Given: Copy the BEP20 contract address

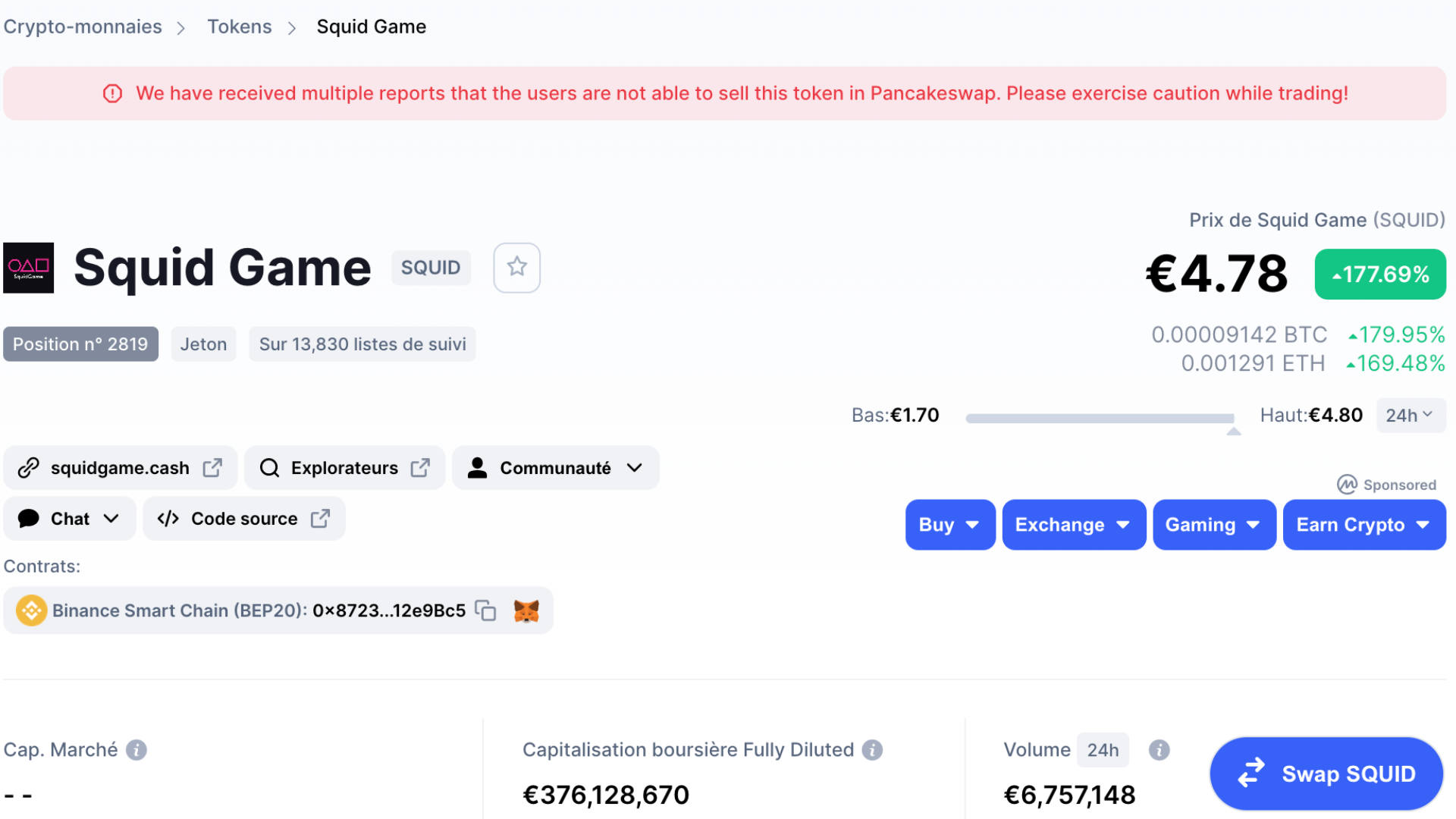Looking at the screenshot, I should click(x=485, y=610).
